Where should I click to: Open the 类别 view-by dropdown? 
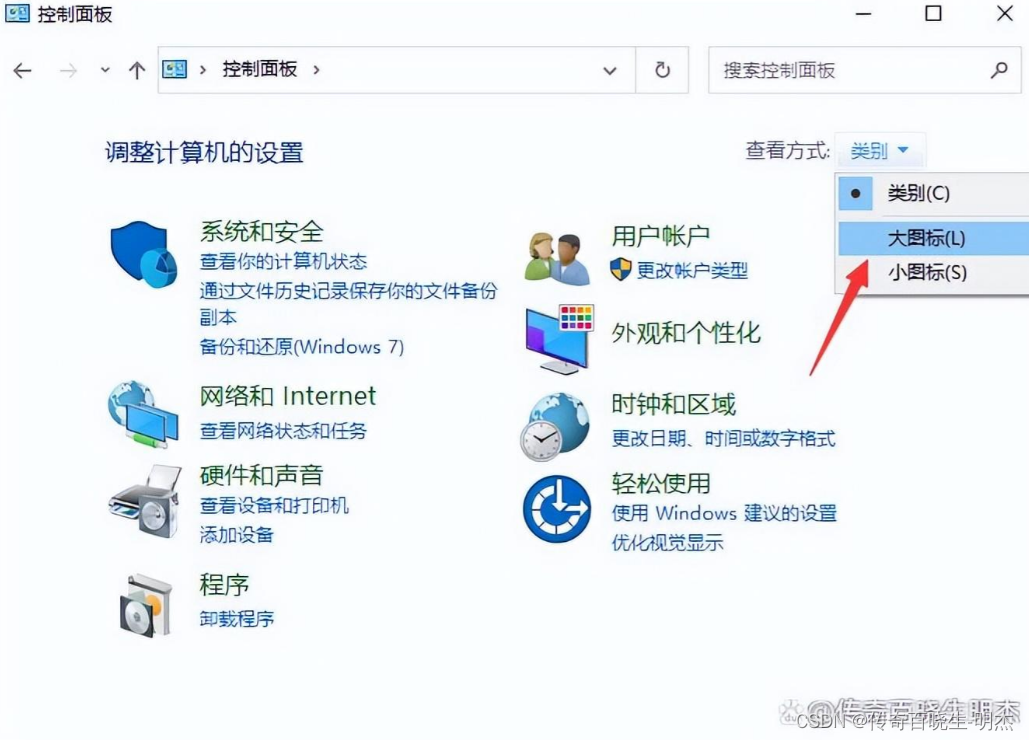pos(879,150)
